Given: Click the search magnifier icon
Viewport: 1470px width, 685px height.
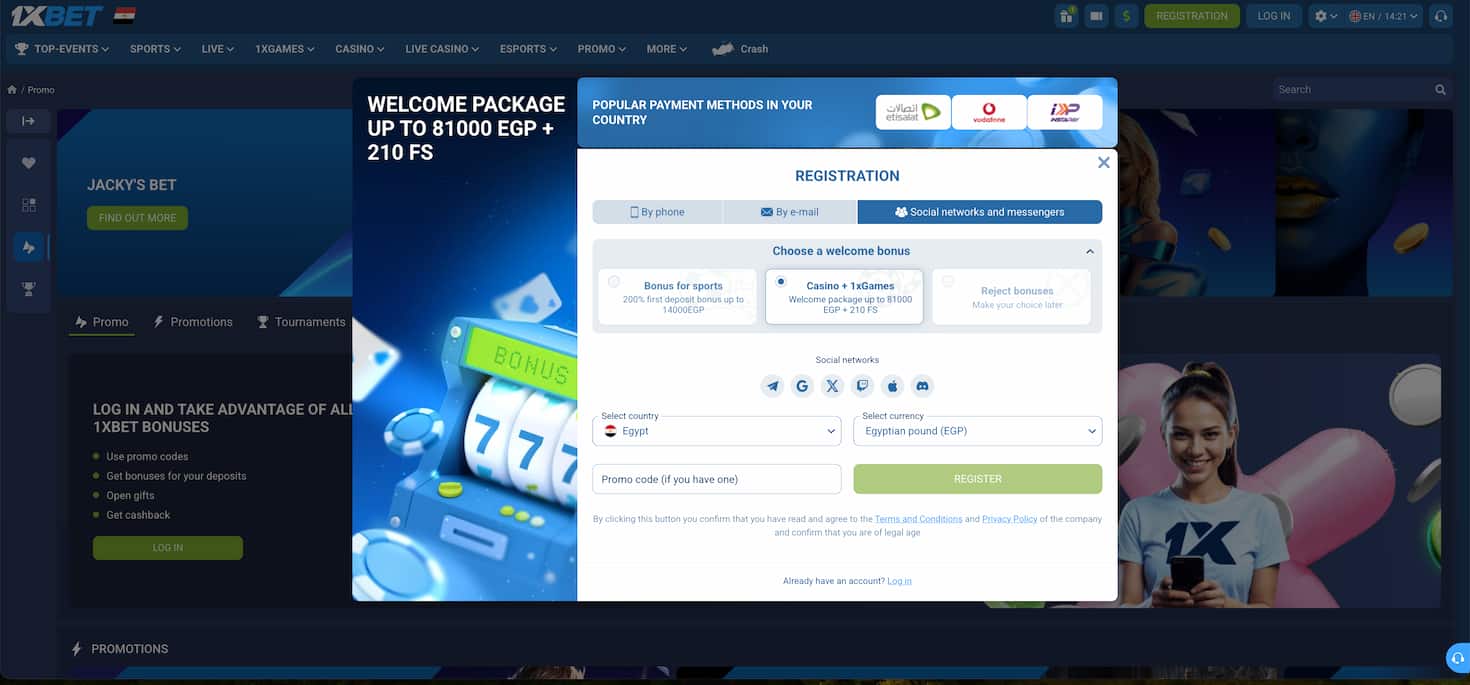Looking at the screenshot, I should click(1440, 89).
